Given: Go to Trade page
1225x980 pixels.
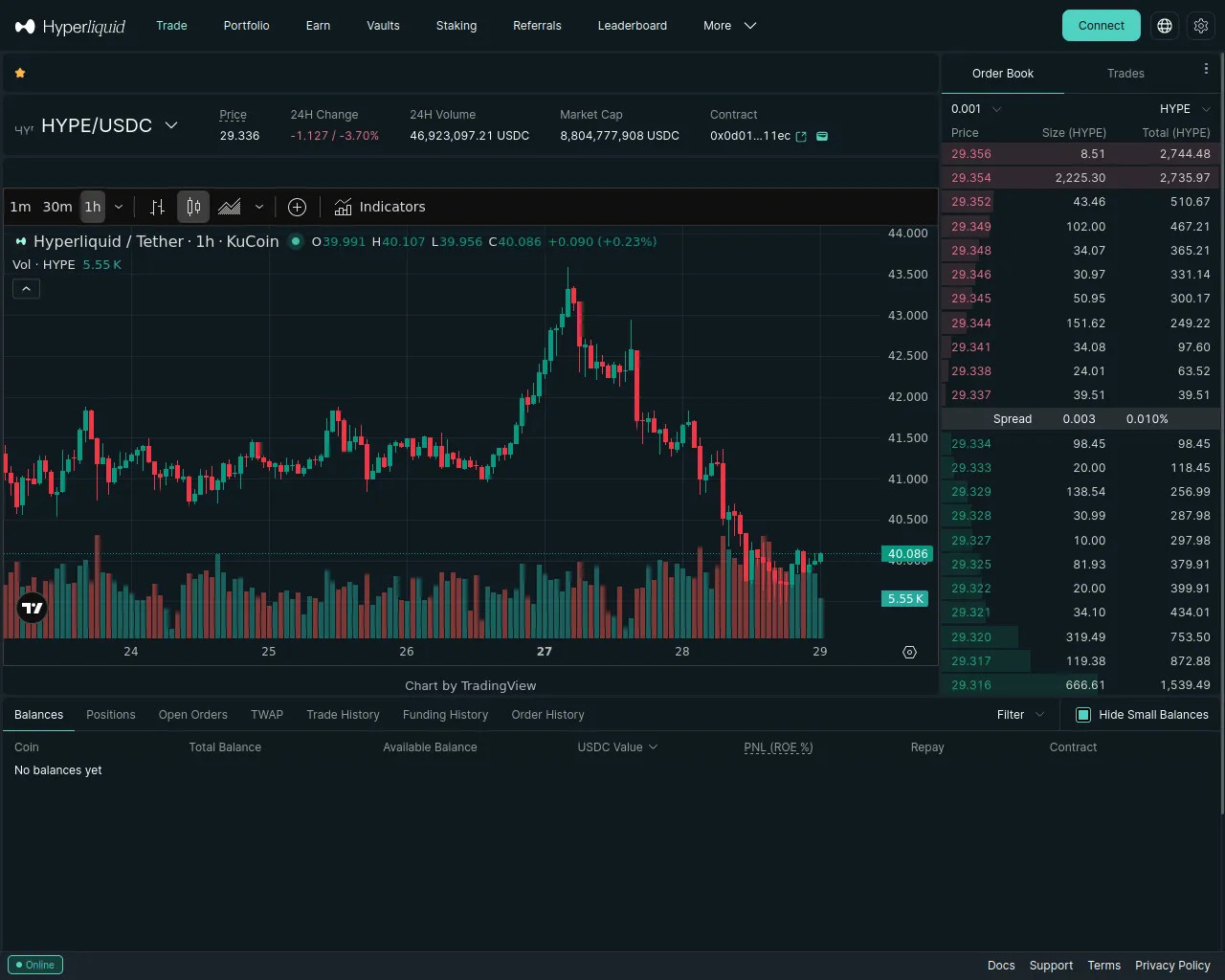Looking at the screenshot, I should coord(171,26).
